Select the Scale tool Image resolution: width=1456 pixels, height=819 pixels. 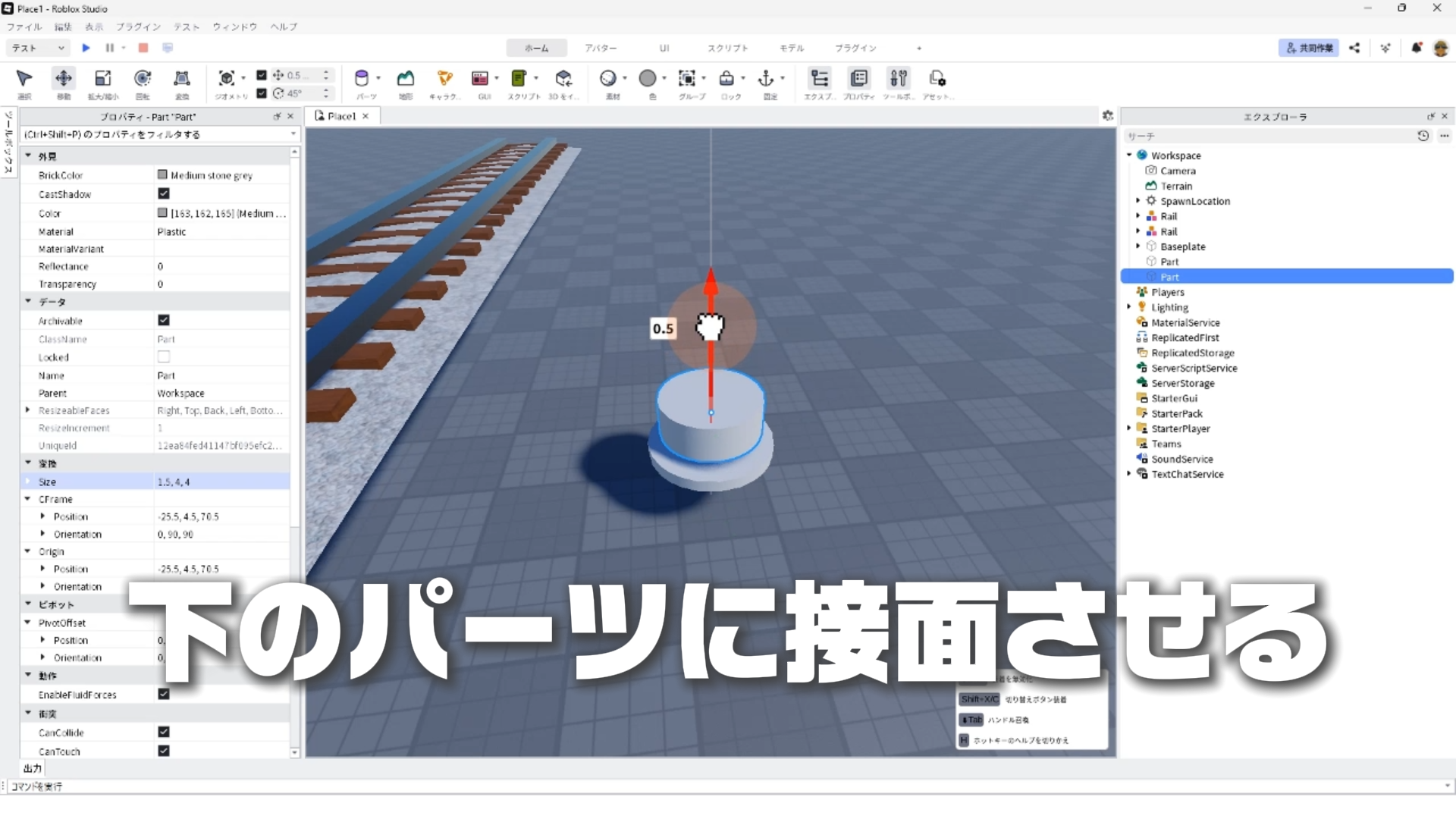pyautogui.click(x=103, y=79)
